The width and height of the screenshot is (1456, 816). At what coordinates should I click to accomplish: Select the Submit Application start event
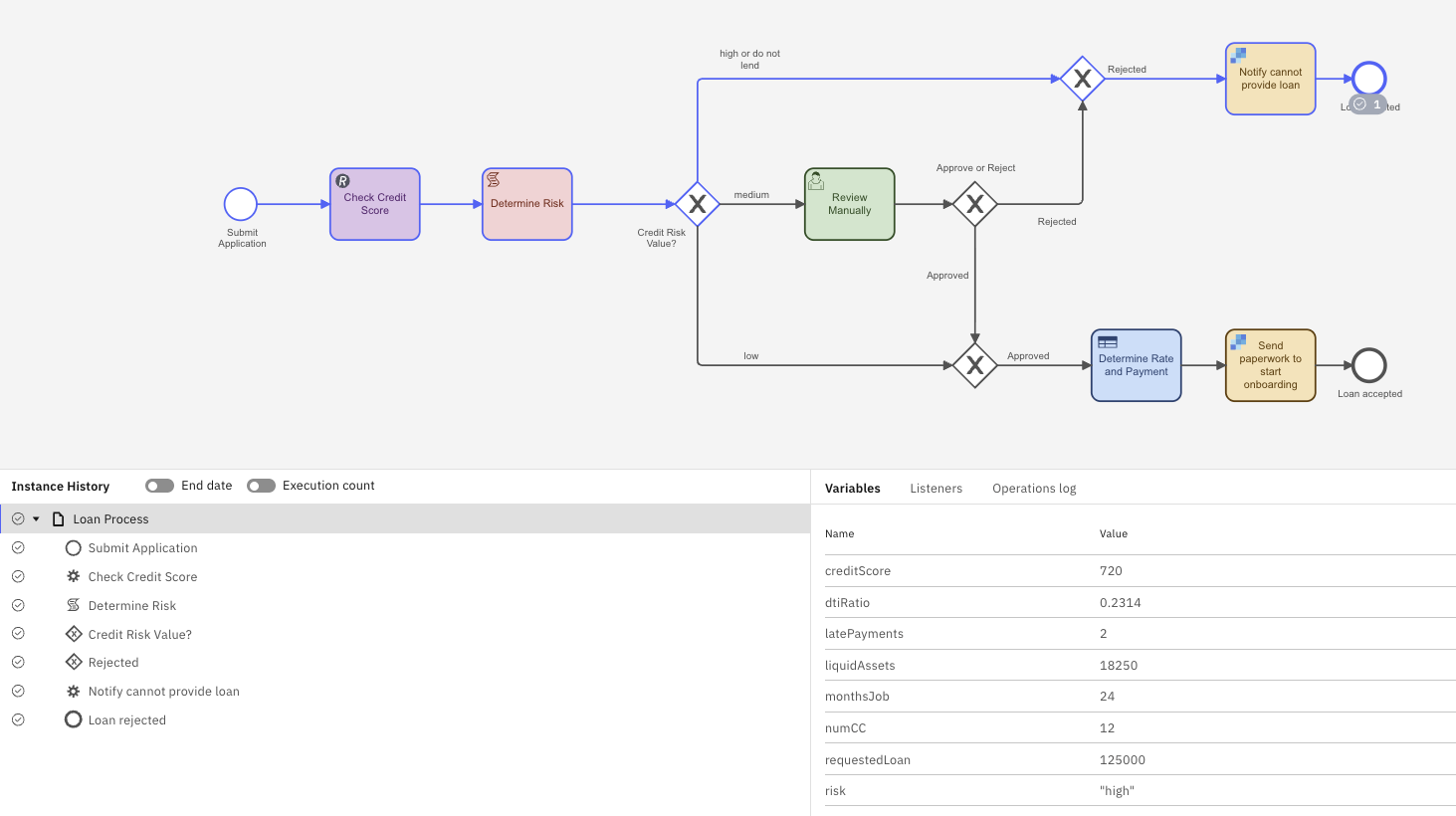coord(240,204)
